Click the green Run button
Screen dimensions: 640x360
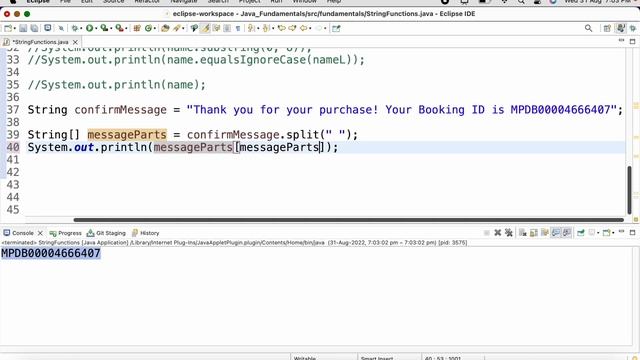point(89,28)
